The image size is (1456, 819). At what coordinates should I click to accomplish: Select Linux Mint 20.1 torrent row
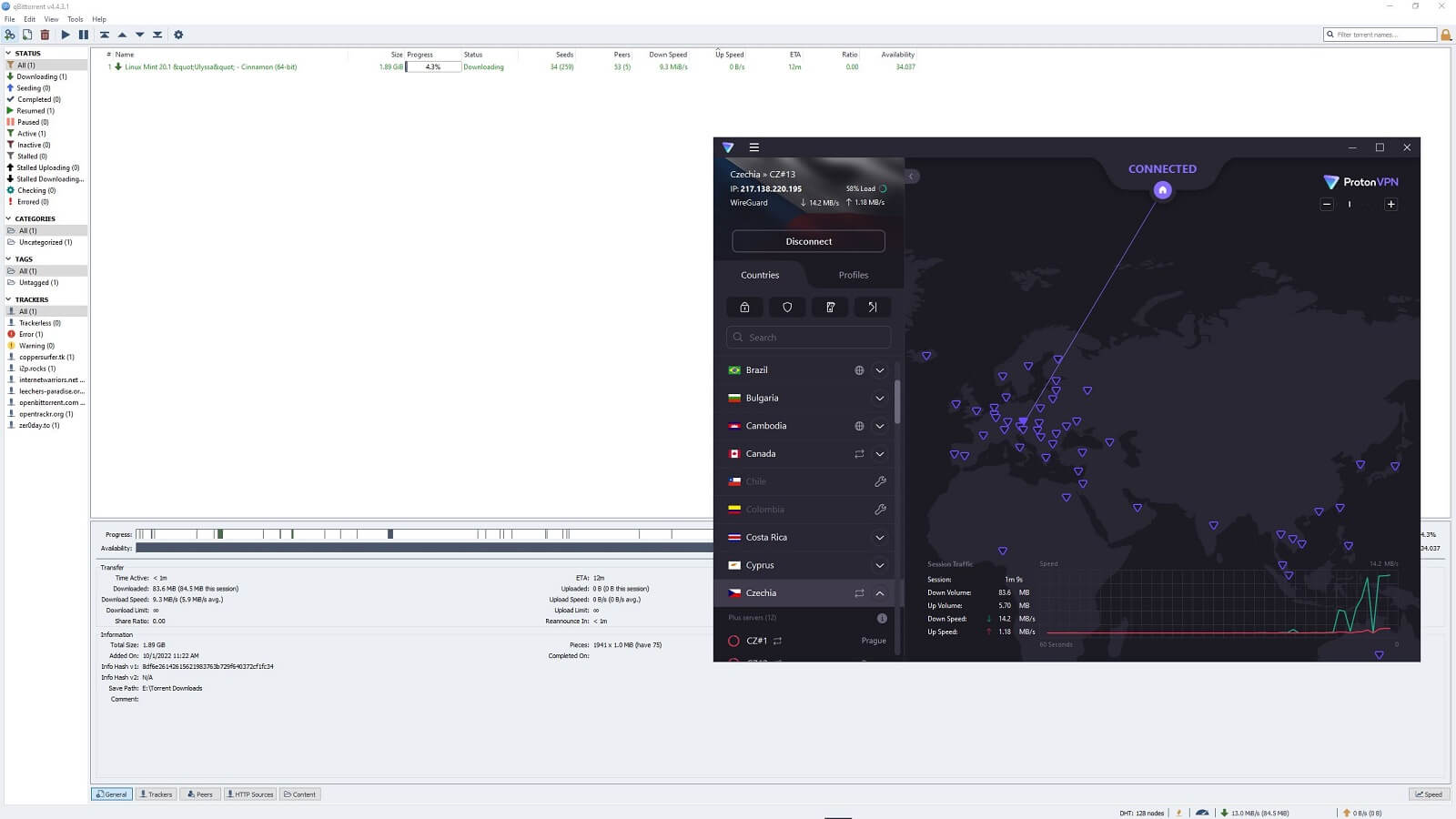(510, 66)
